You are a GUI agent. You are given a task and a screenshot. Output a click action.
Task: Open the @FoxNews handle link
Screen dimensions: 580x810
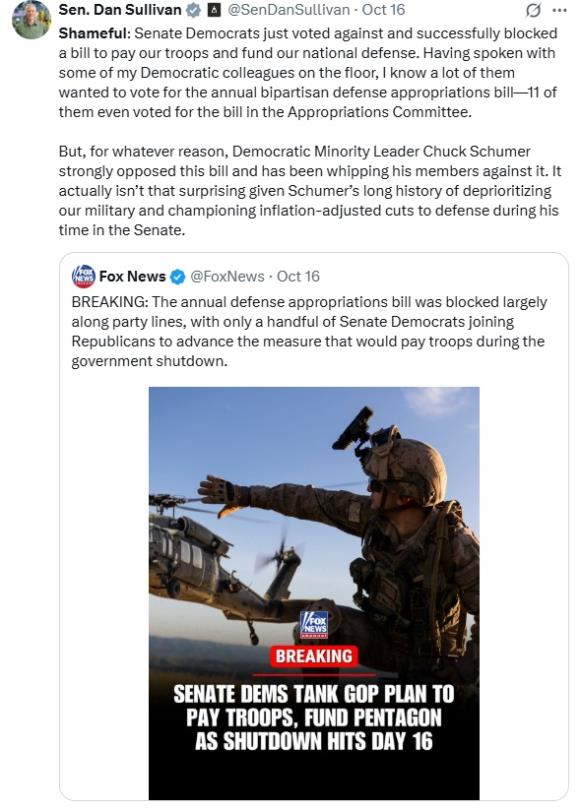[x=227, y=276]
